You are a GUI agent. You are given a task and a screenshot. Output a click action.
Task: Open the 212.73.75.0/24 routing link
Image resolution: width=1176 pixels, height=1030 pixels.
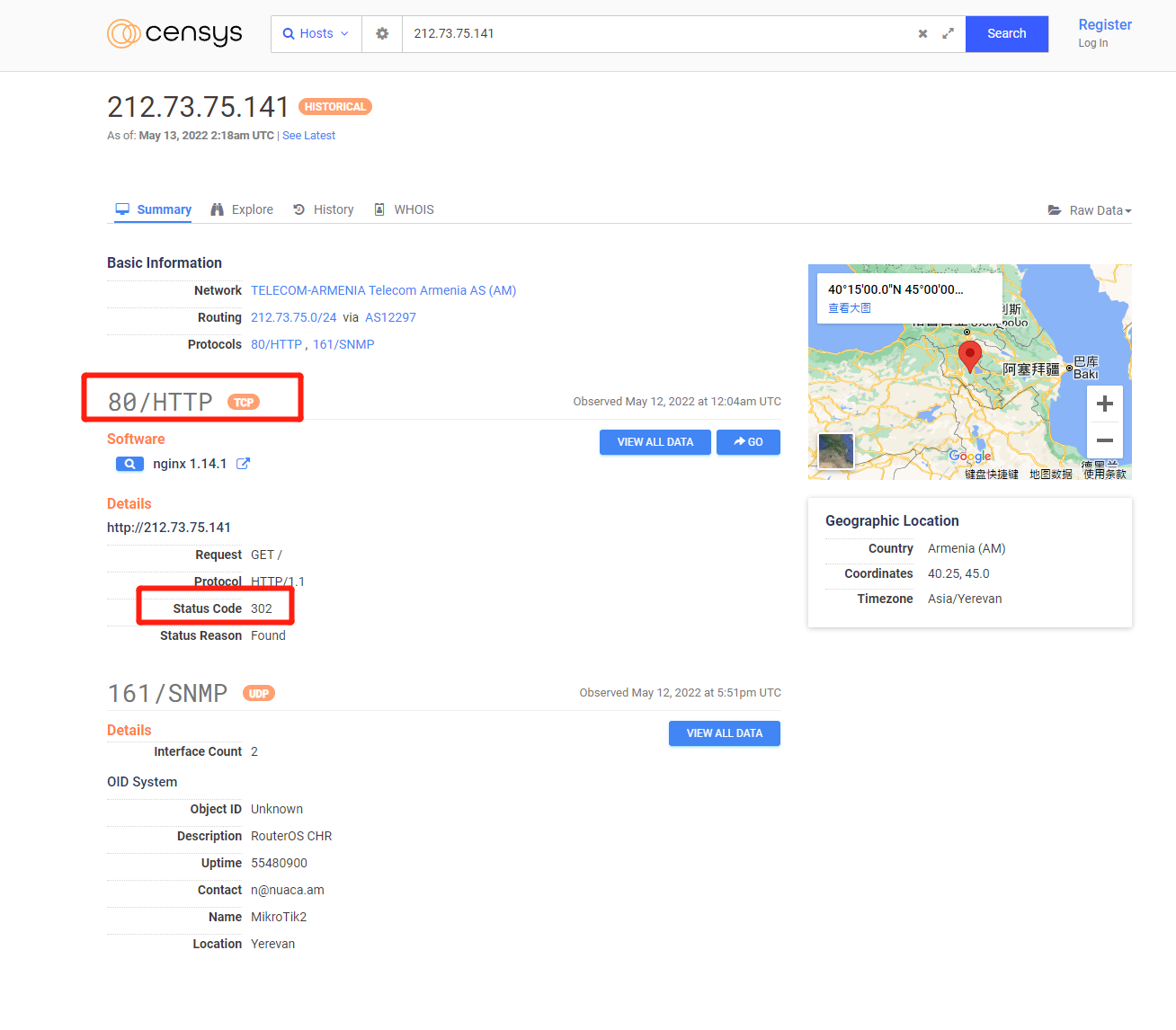click(x=294, y=317)
